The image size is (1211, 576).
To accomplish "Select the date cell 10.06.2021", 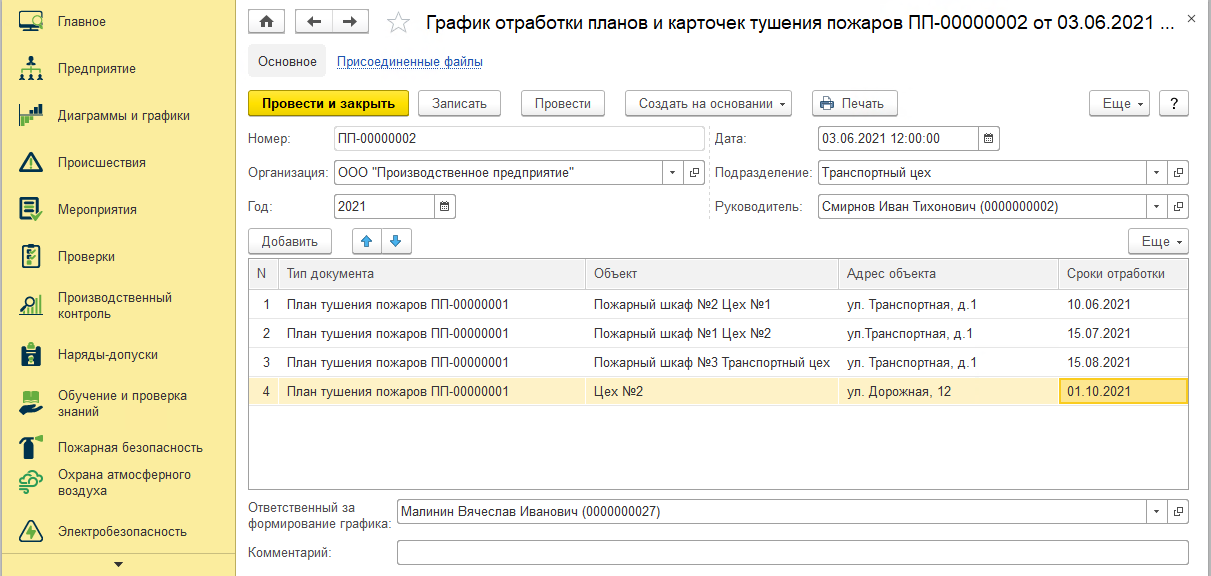I will pyautogui.click(x=1123, y=305).
